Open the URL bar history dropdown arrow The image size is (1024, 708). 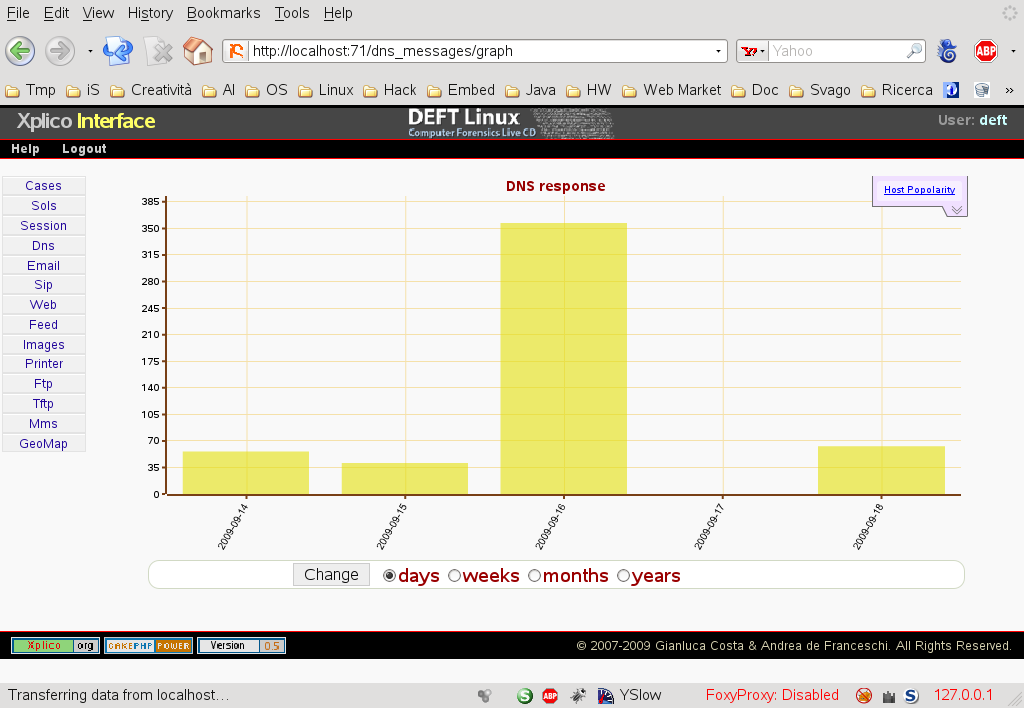[x=718, y=51]
